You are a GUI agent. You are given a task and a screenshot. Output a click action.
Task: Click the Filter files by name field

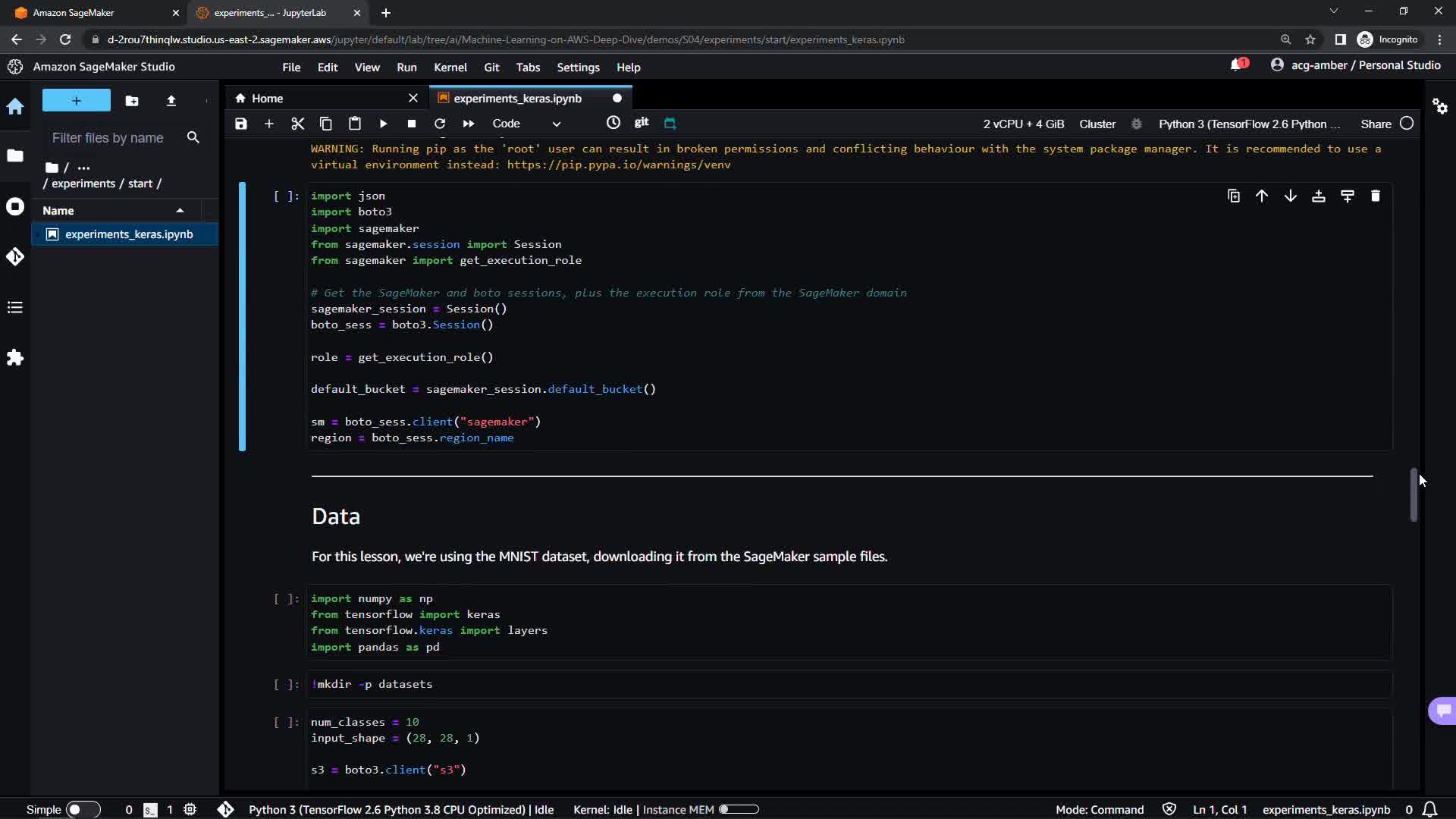(108, 138)
